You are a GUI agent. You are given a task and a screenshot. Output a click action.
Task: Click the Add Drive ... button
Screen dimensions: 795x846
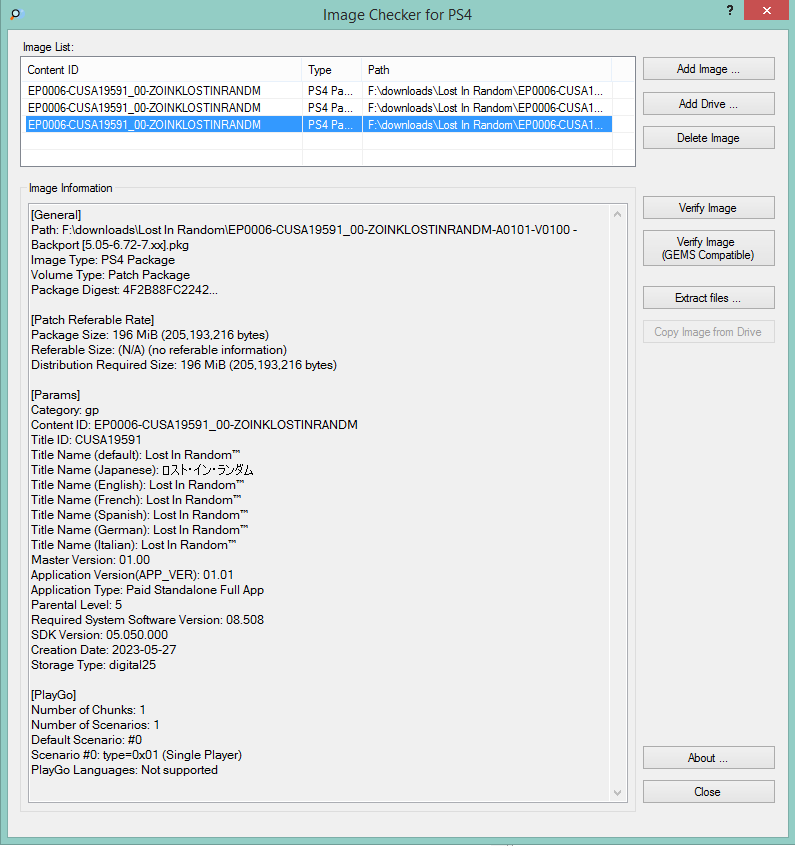click(x=708, y=104)
